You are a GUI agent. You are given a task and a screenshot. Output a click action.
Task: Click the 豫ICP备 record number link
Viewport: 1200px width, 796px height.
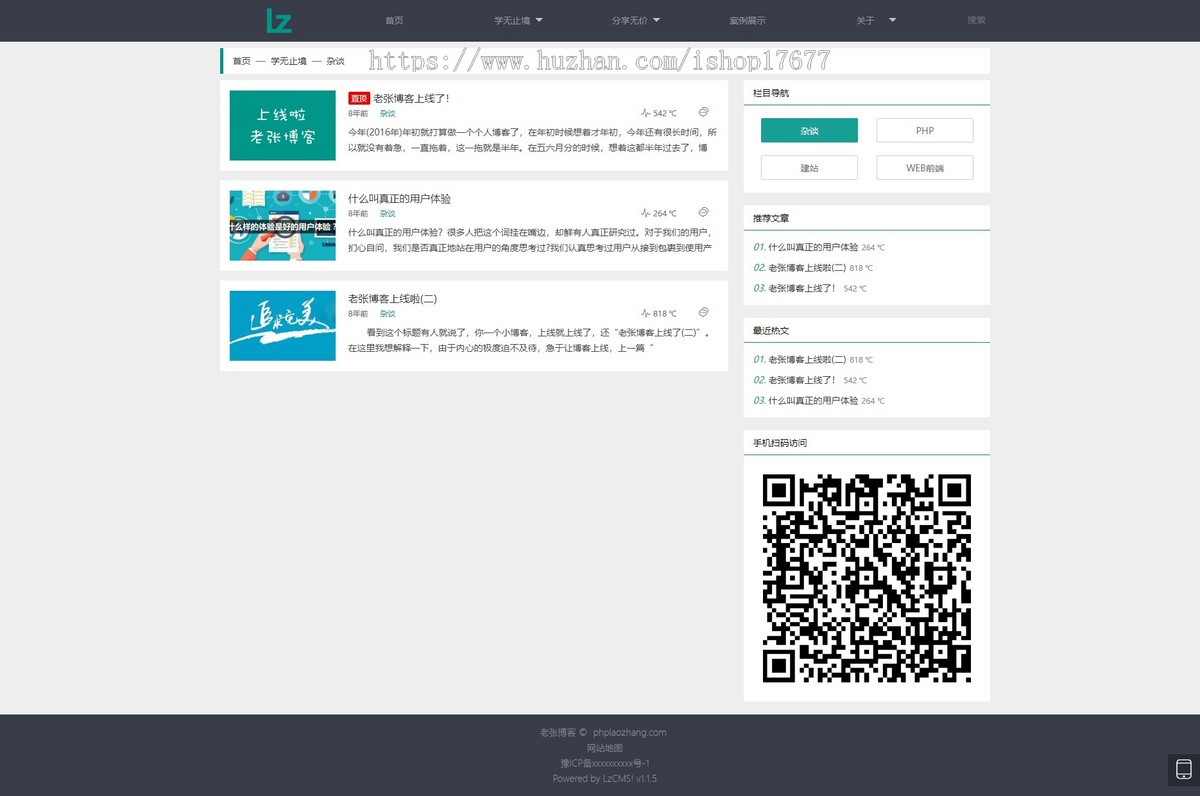click(x=604, y=763)
